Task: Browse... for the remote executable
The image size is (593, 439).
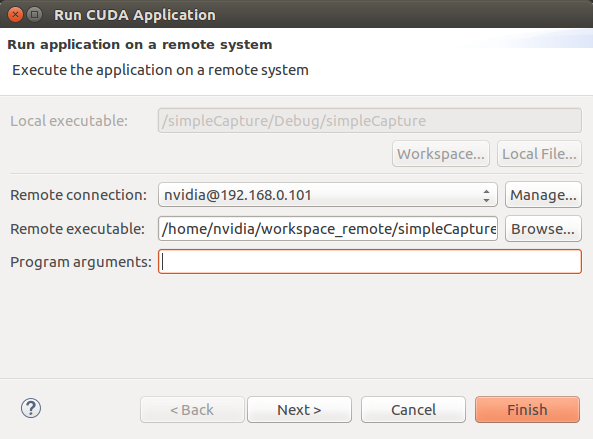Action: click(x=543, y=229)
